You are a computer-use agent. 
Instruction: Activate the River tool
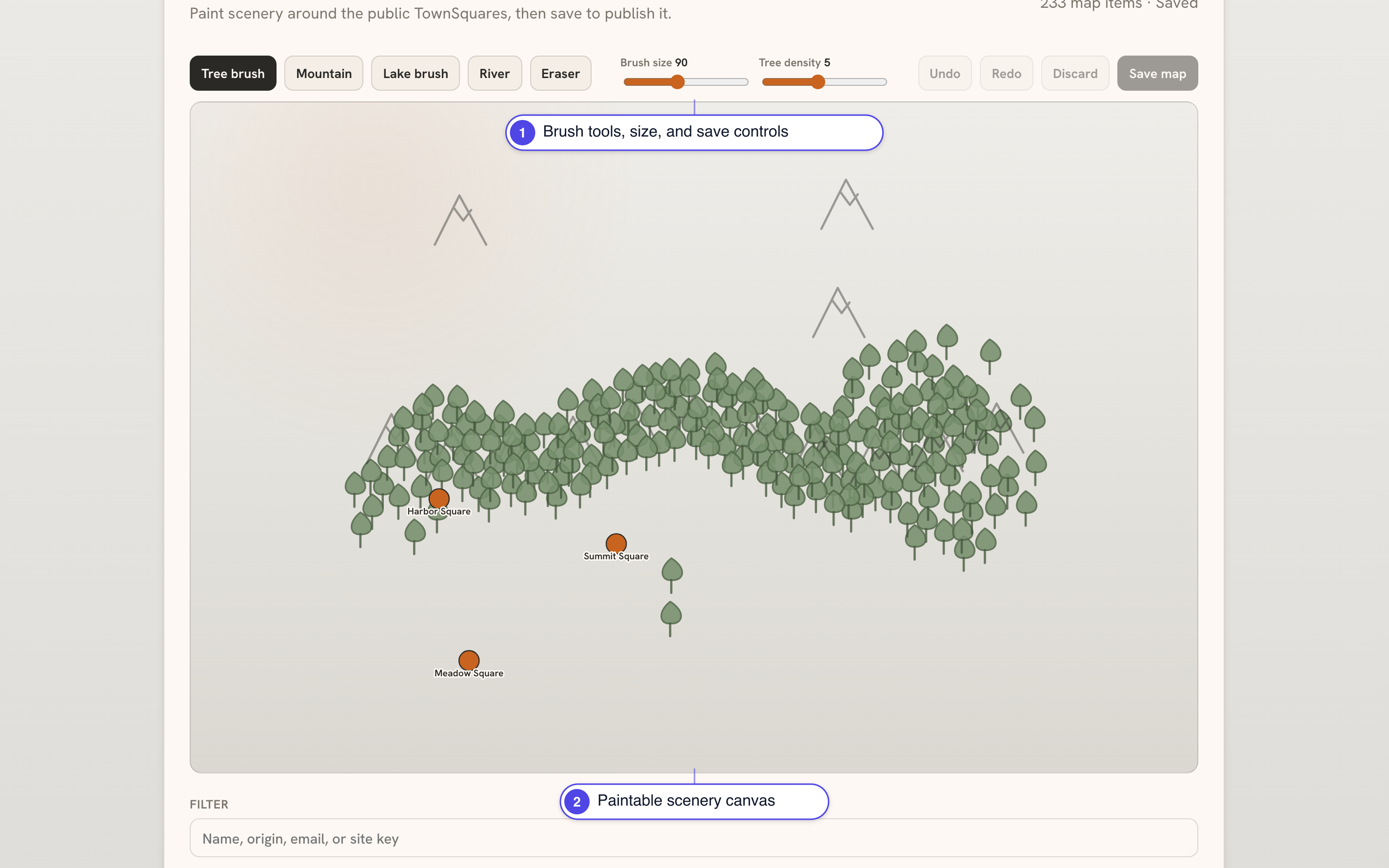pos(494,73)
